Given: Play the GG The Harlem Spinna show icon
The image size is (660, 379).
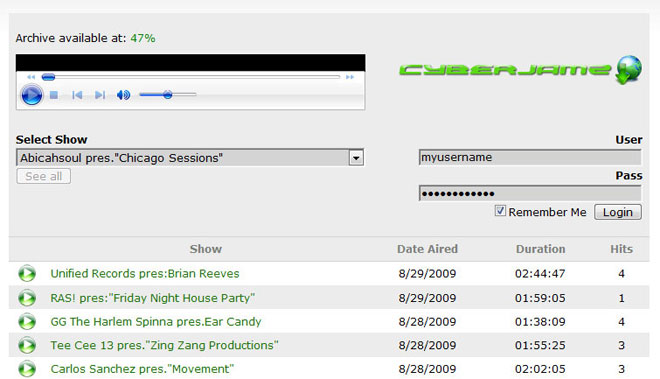Looking at the screenshot, I should tap(27, 322).
